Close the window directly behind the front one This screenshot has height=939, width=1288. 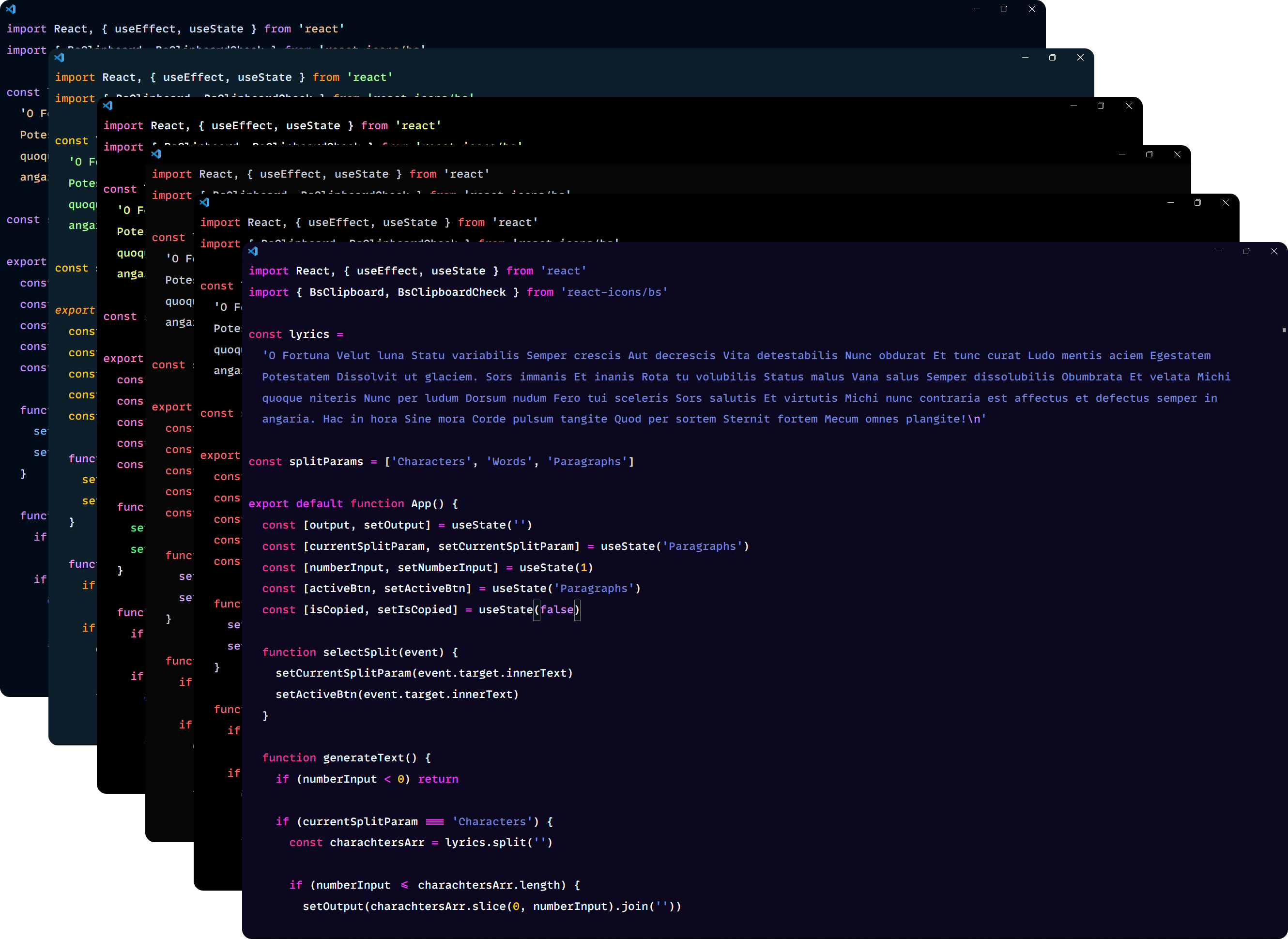(x=1226, y=202)
